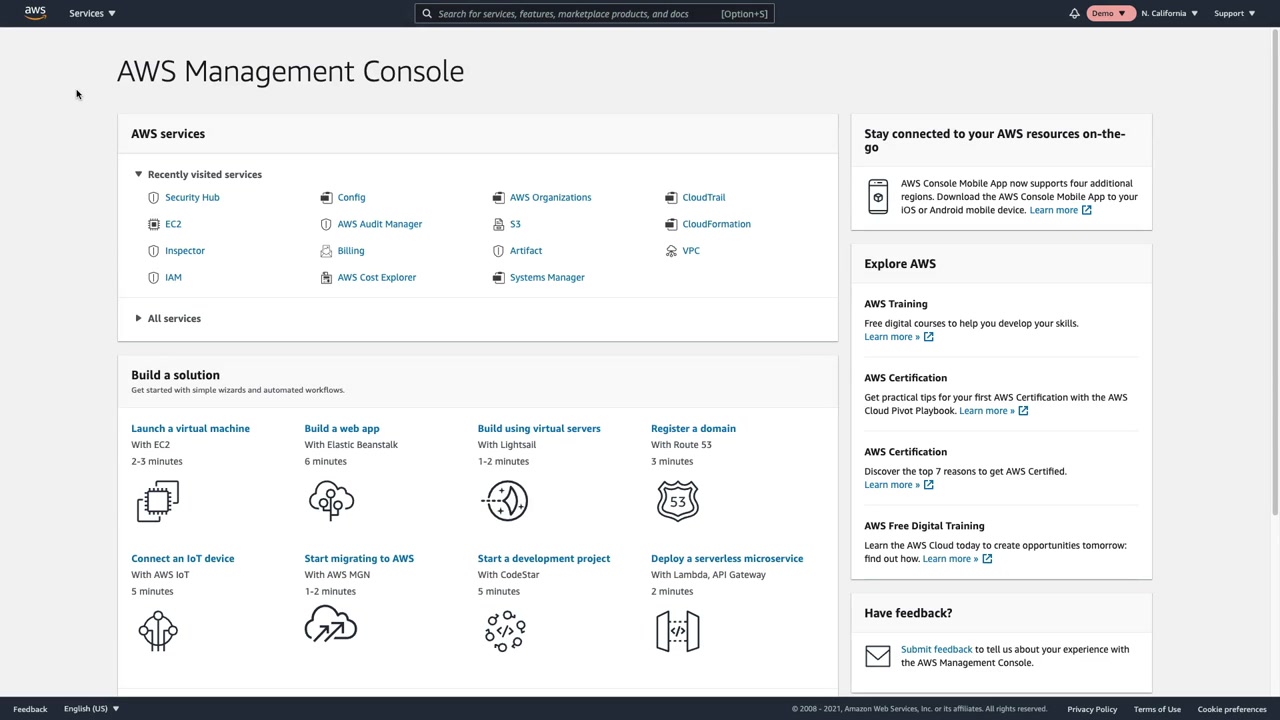1280x720 pixels.
Task: Open the AWS Organizations link
Action: (x=550, y=198)
